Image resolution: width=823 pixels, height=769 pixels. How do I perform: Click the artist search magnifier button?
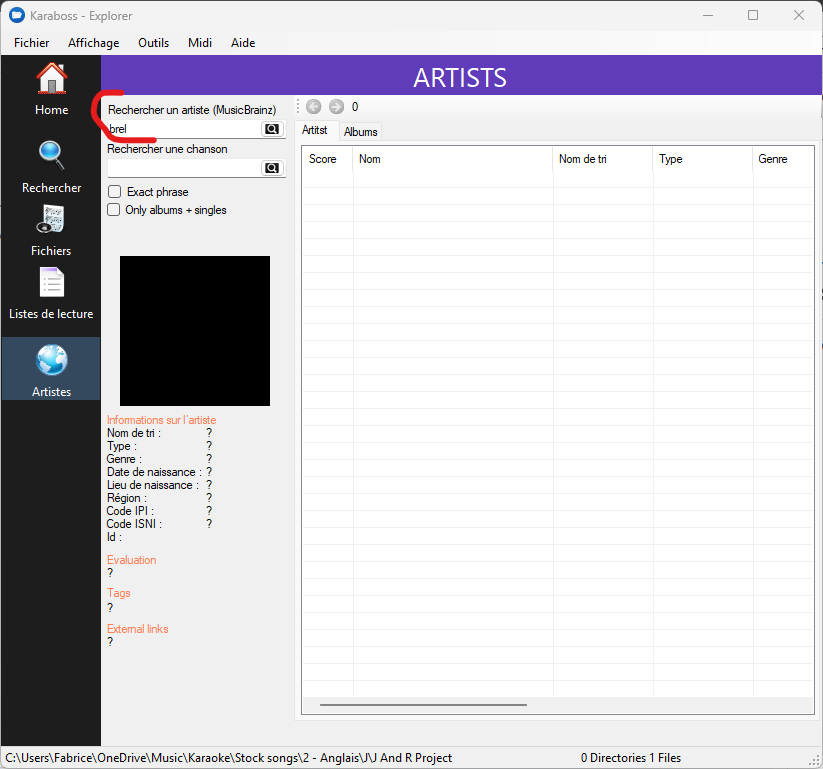click(x=271, y=129)
